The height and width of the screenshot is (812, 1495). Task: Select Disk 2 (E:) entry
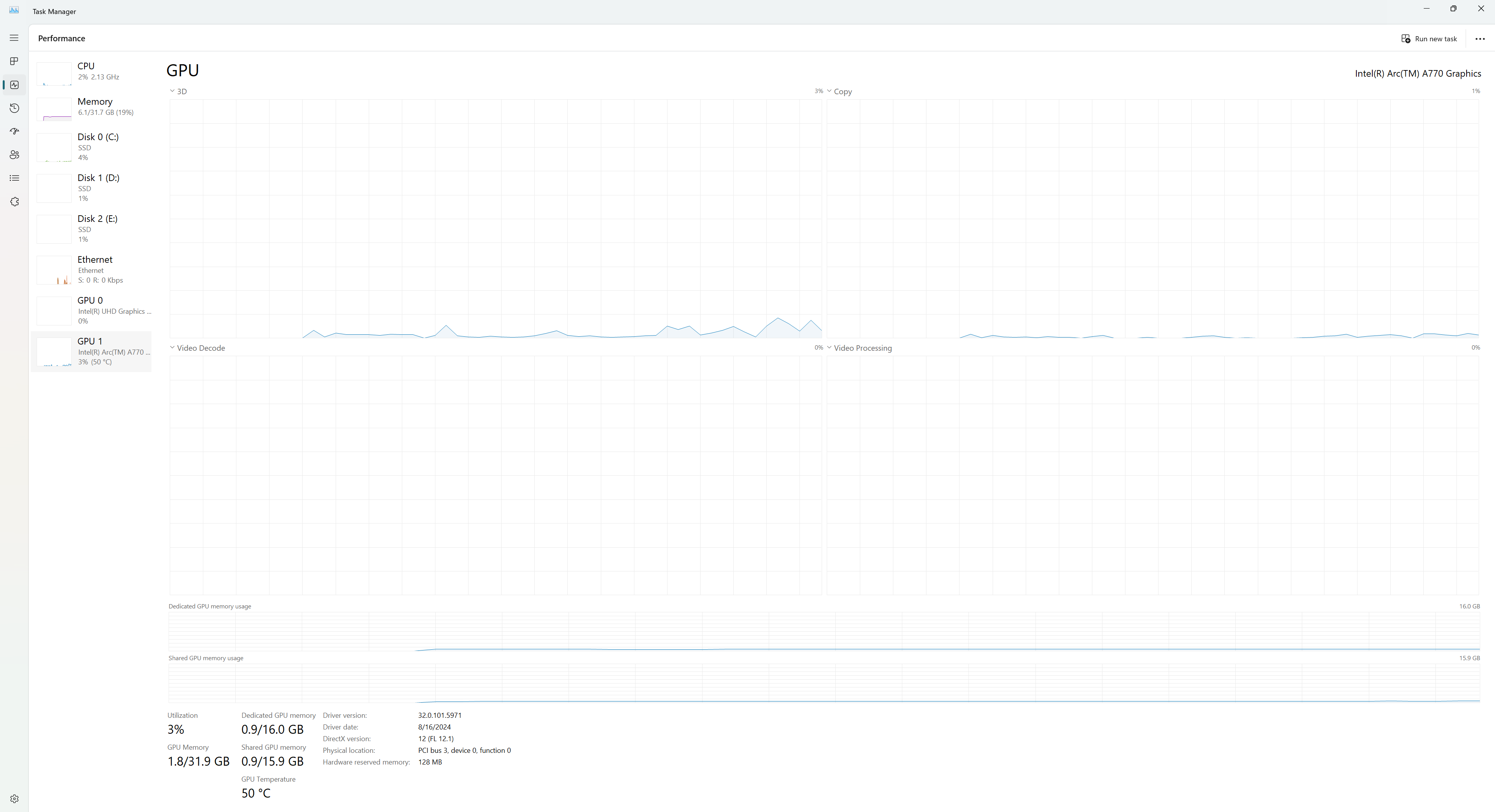pos(92,228)
